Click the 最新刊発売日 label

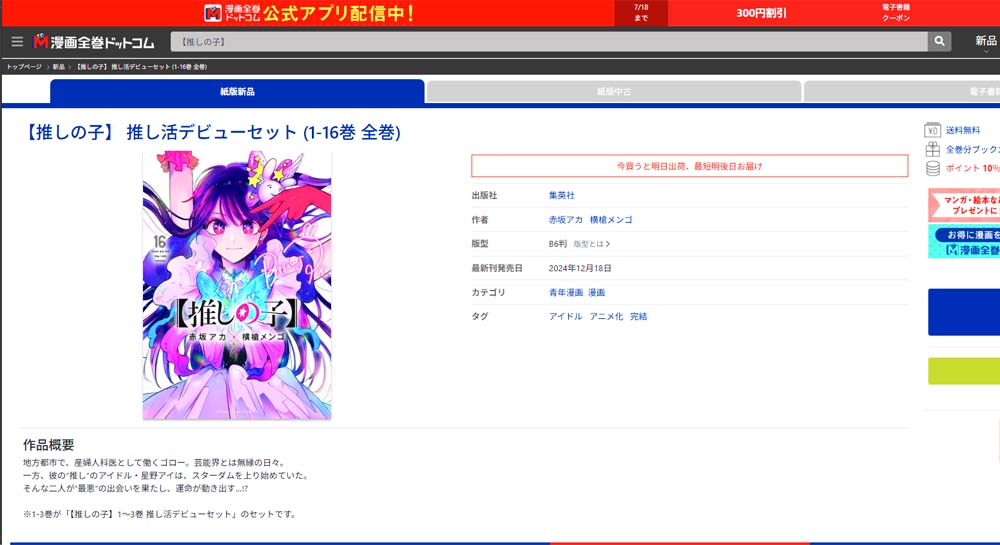(497, 268)
